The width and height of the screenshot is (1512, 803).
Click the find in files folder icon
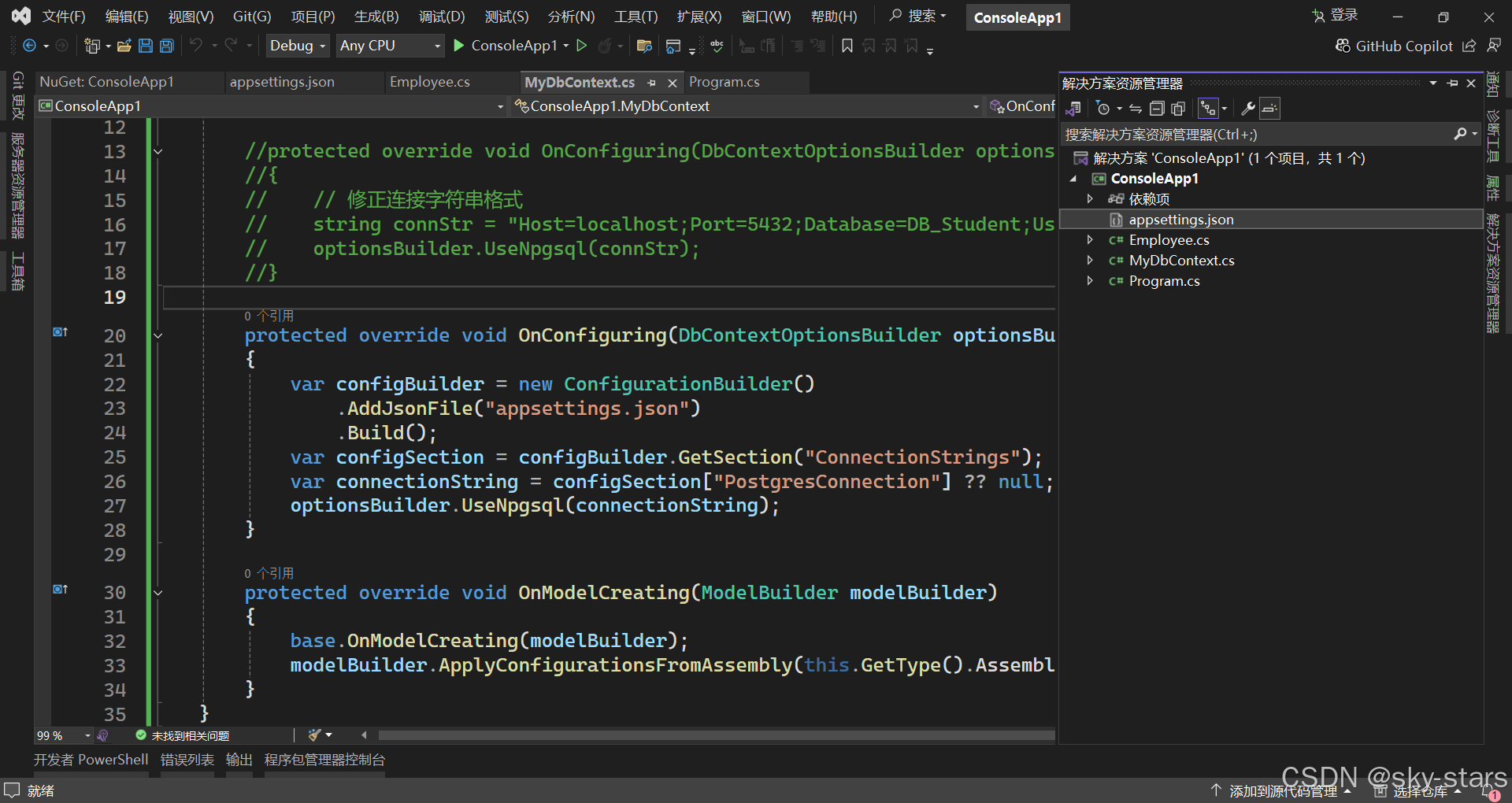(x=644, y=46)
